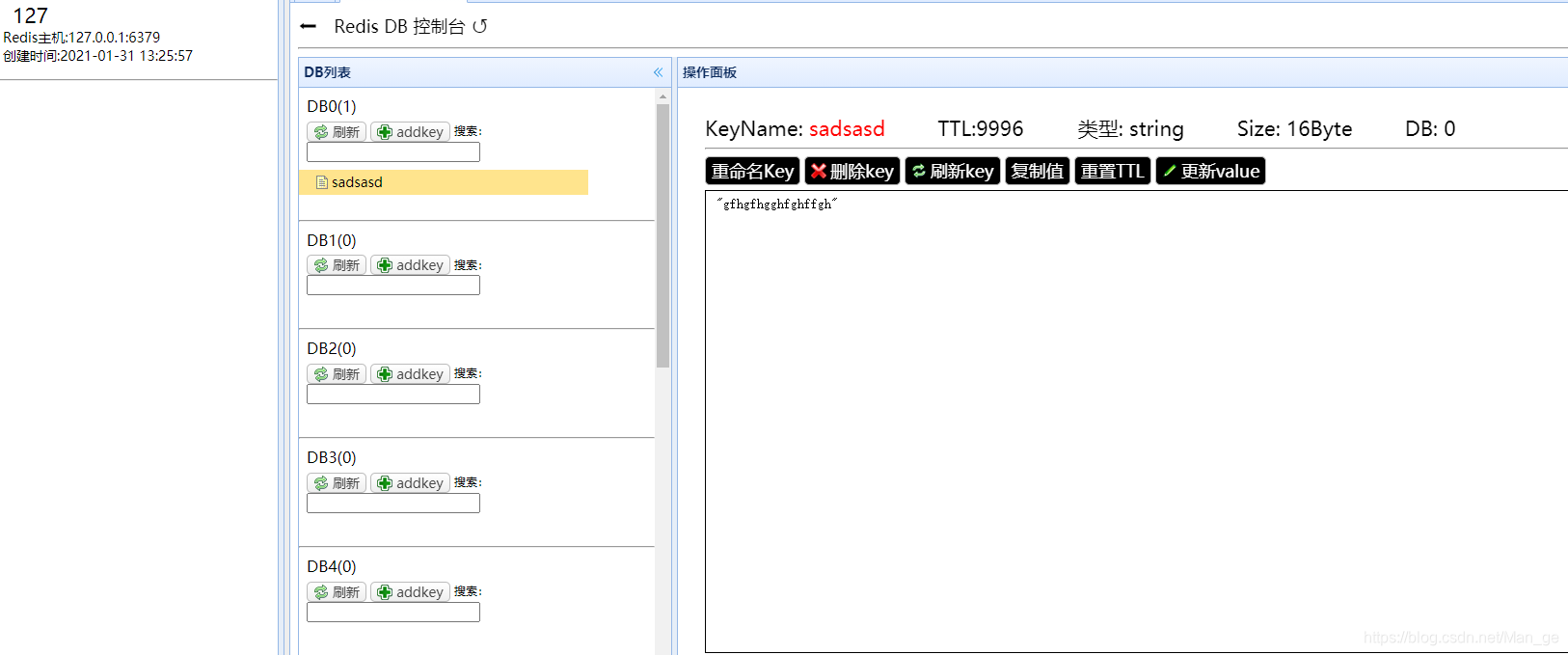1568x655 pixels.
Task: Click the DB list scroll up arrow
Action: [662, 96]
